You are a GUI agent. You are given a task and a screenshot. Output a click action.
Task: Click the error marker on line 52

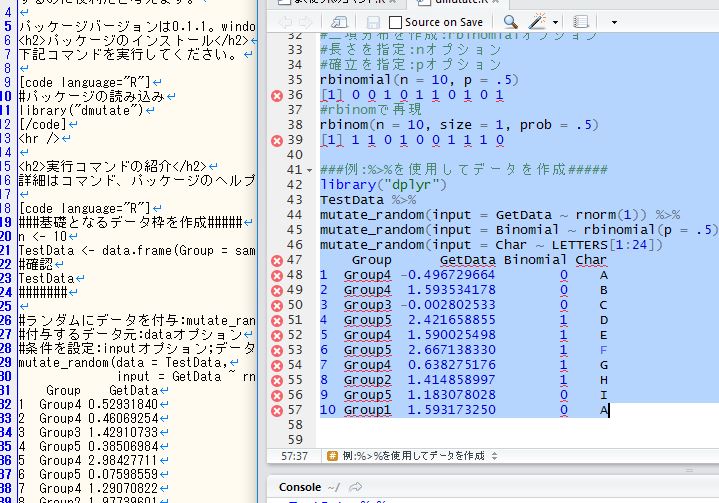(x=277, y=336)
